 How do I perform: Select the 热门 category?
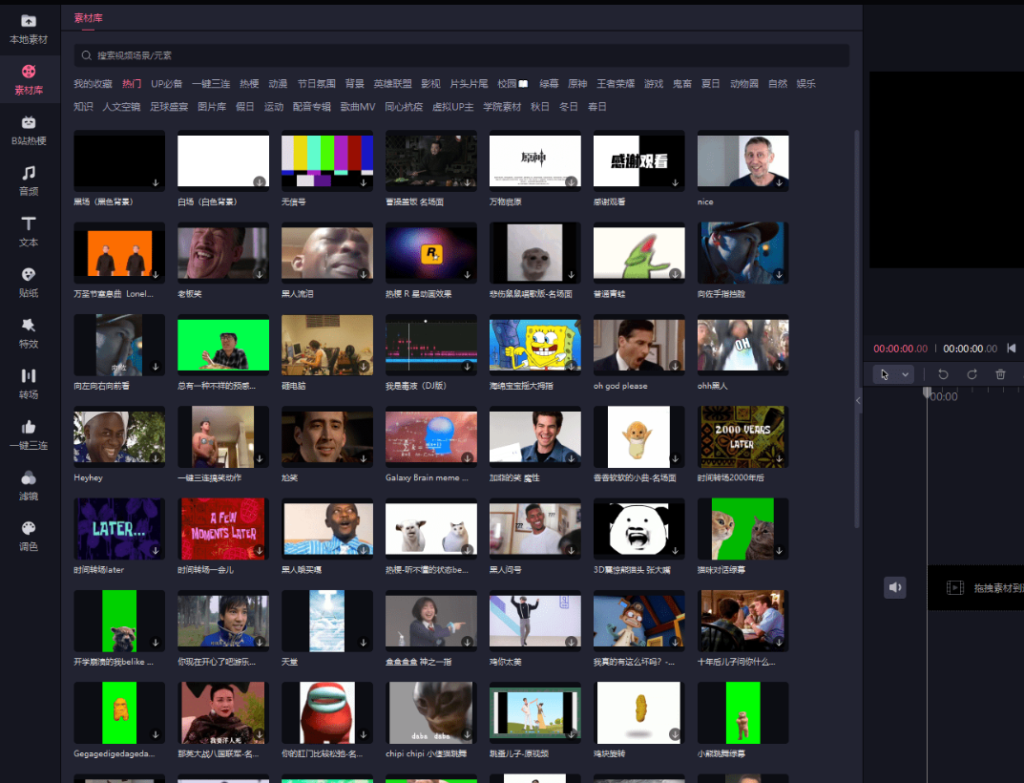(x=131, y=84)
